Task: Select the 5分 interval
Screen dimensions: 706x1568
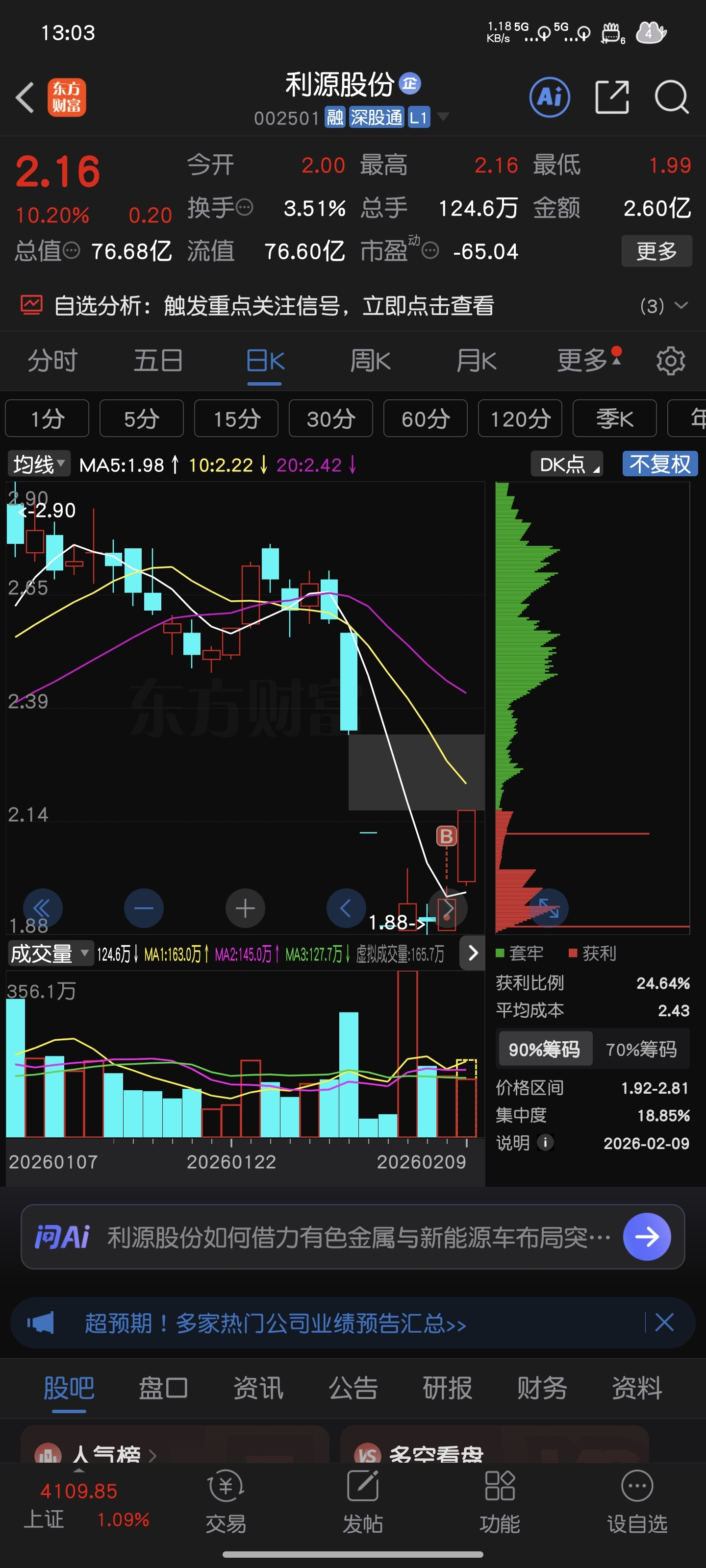Action: [141, 418]
